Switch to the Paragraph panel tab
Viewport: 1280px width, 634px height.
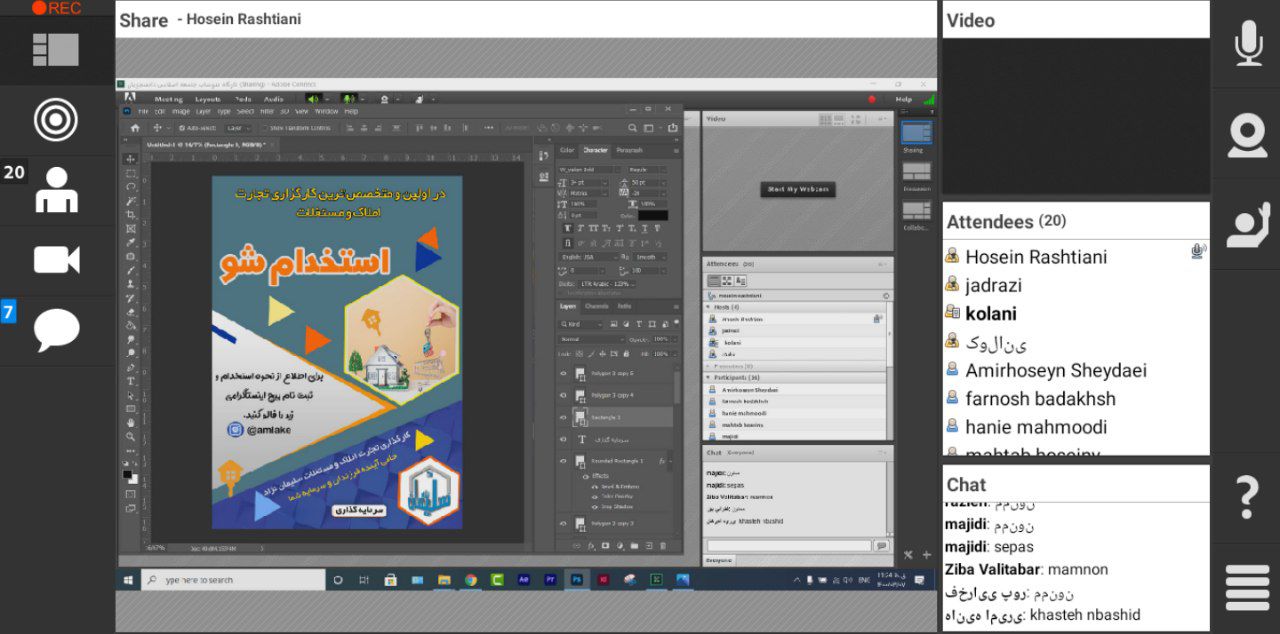[x=629, y=150]
